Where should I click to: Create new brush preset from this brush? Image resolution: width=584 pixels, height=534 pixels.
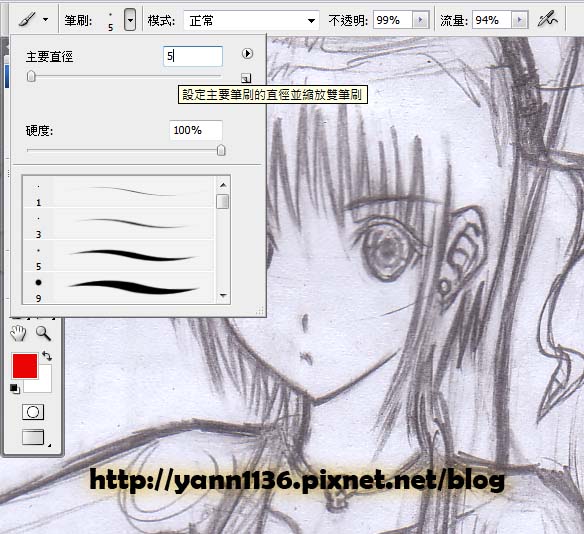[246, 78]
